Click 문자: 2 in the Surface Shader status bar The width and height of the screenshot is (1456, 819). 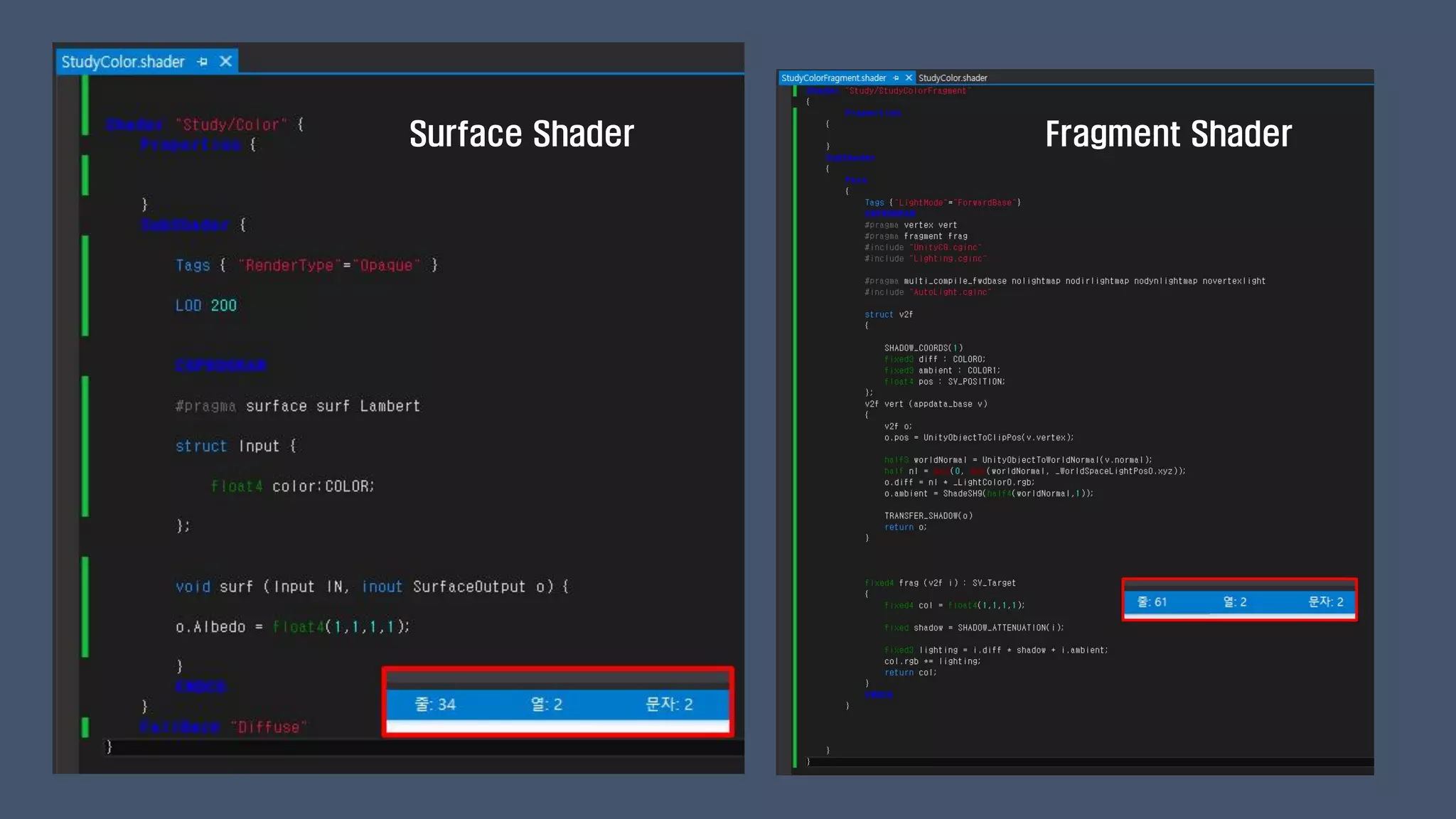point(669,705)
